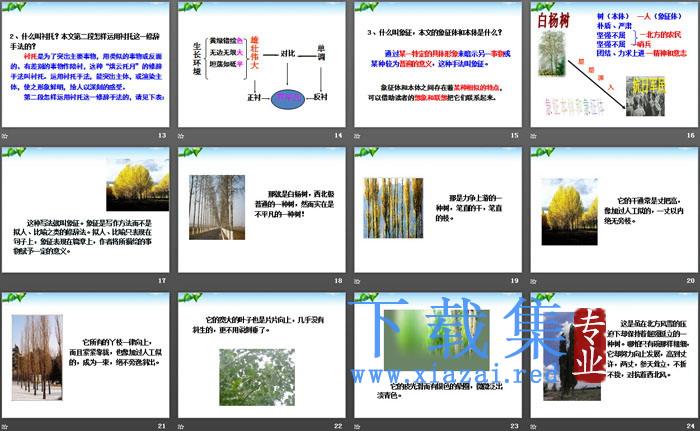Click slide number label "23"
The image size is (700, 431).
(x=515, y=426)
